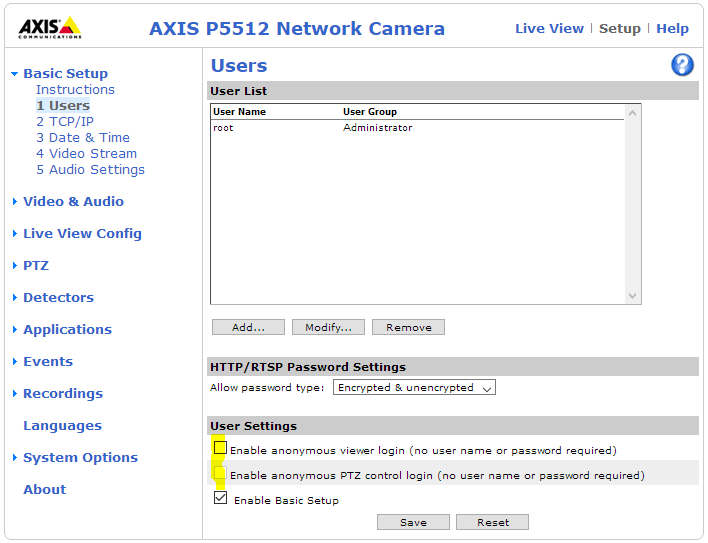Click the Modify... user button
This screenshot has height=543, width=708.
tap(328, 327)
